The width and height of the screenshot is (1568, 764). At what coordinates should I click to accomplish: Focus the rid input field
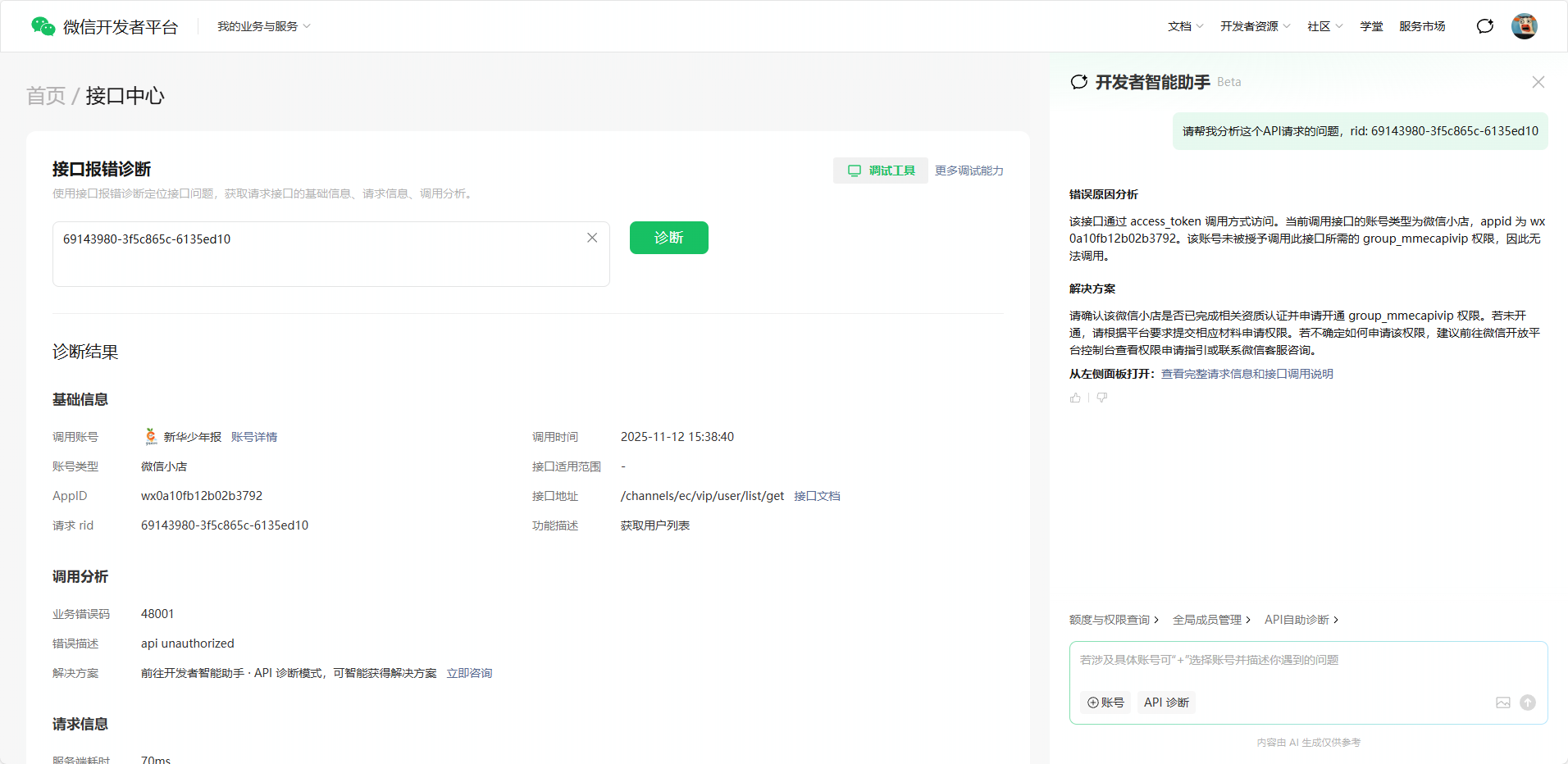pyautogui.click(x=331, y=254)
